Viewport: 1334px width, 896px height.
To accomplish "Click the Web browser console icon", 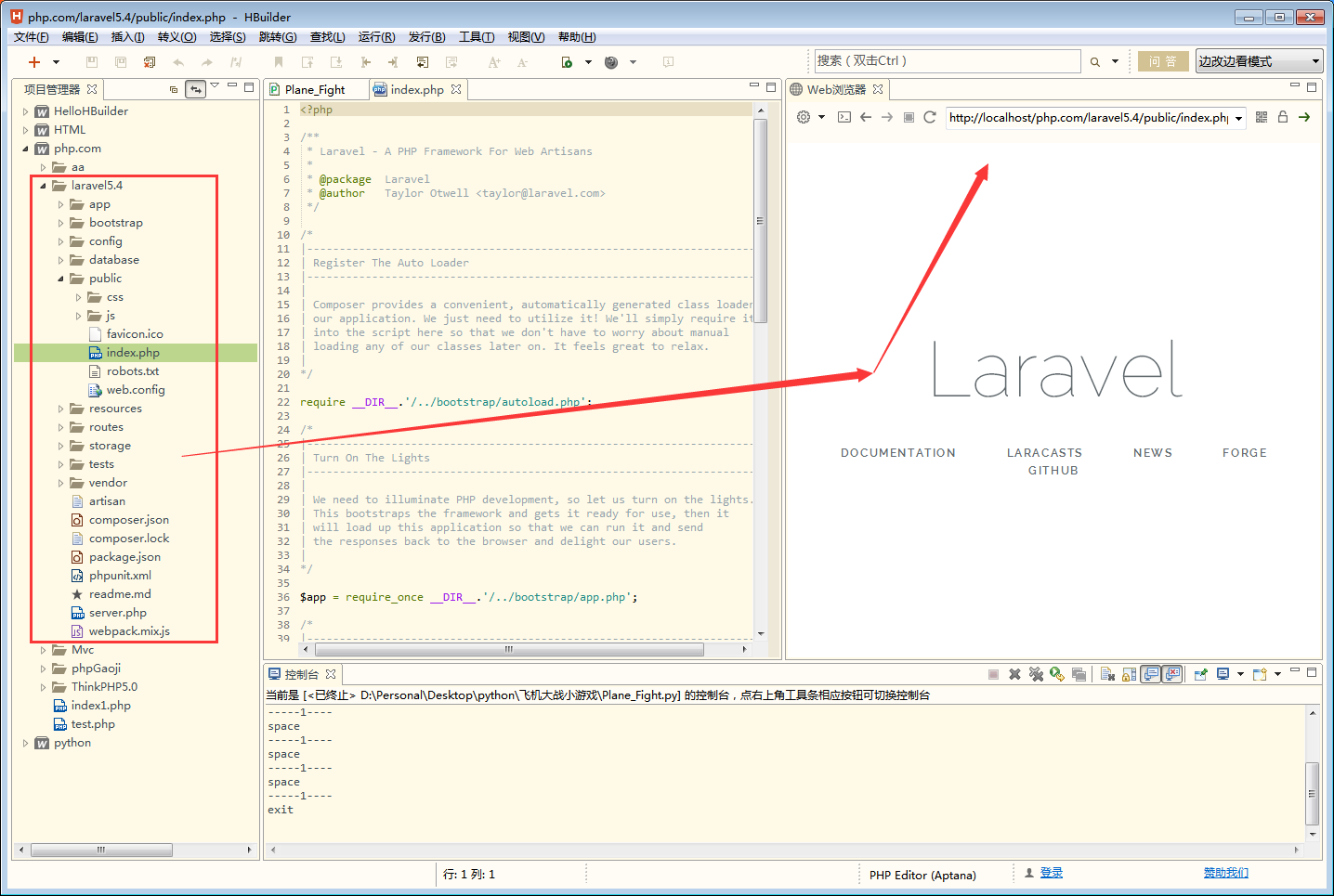I will (844, 117).
